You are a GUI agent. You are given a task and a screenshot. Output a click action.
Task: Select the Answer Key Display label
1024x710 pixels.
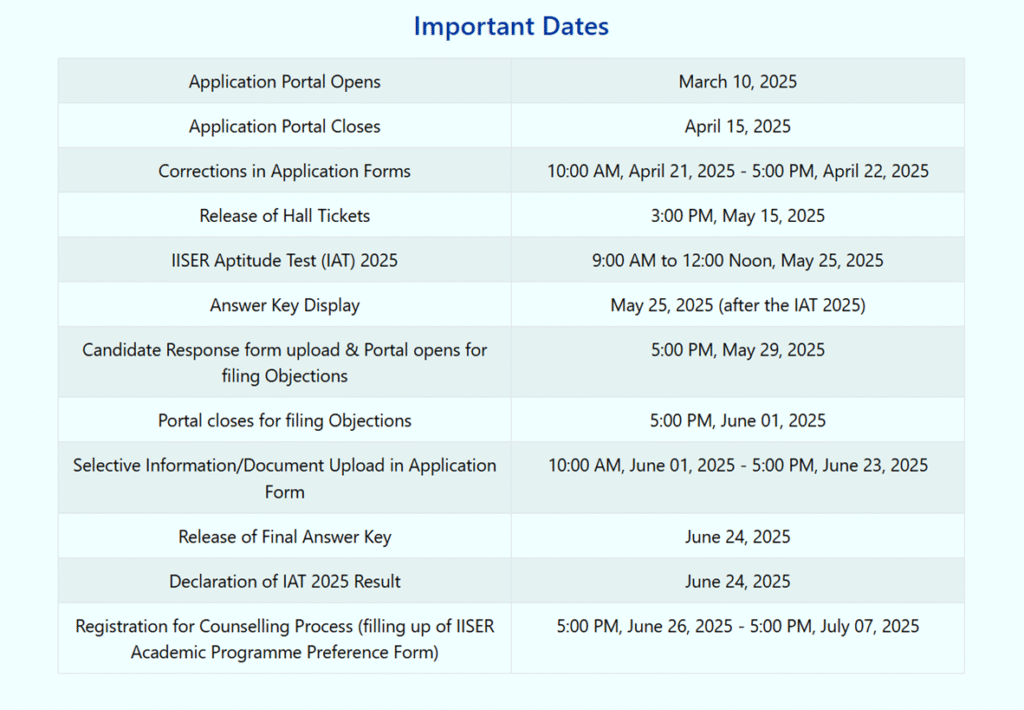point(285,306)
